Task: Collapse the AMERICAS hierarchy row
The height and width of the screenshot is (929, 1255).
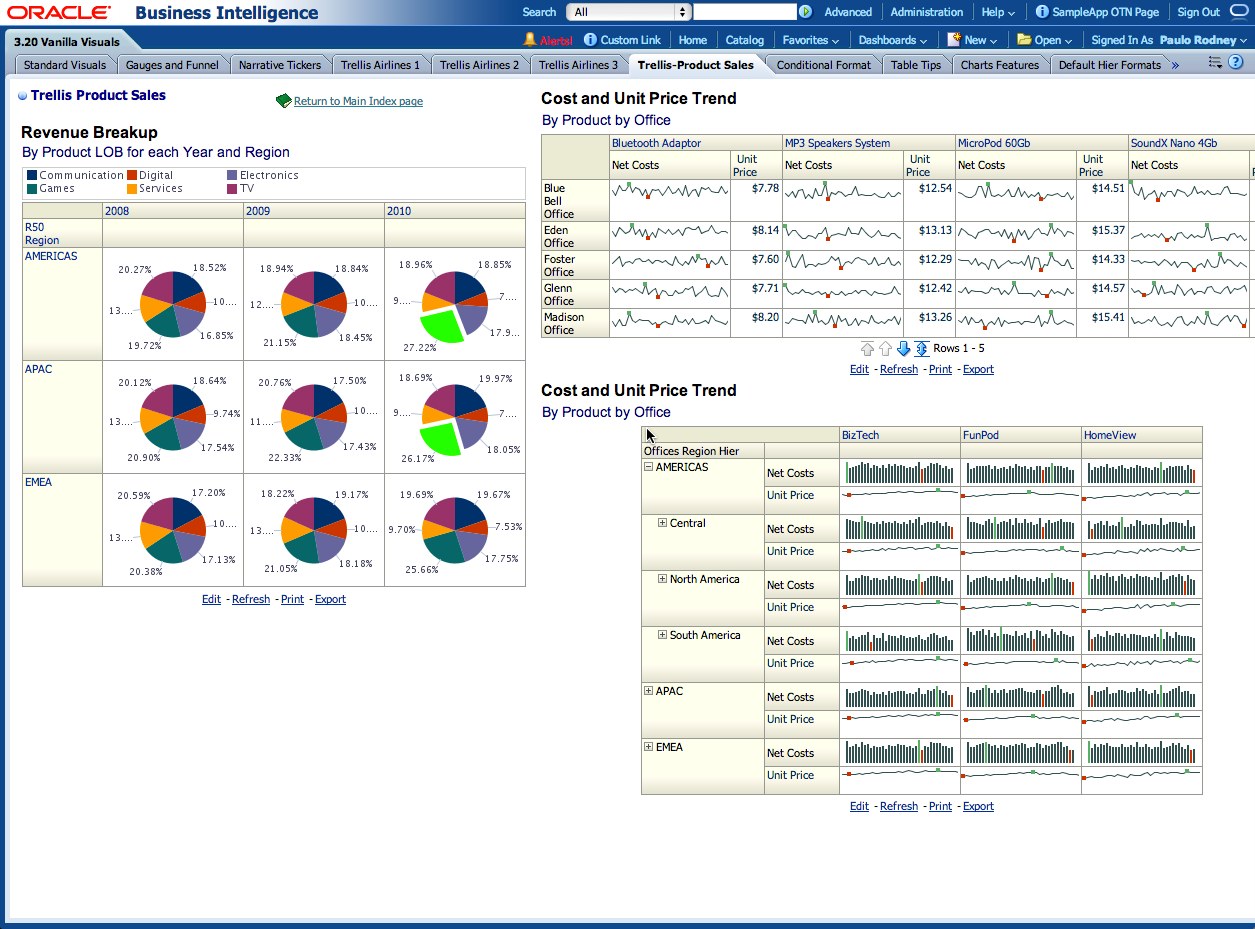Action: point(649,467)
